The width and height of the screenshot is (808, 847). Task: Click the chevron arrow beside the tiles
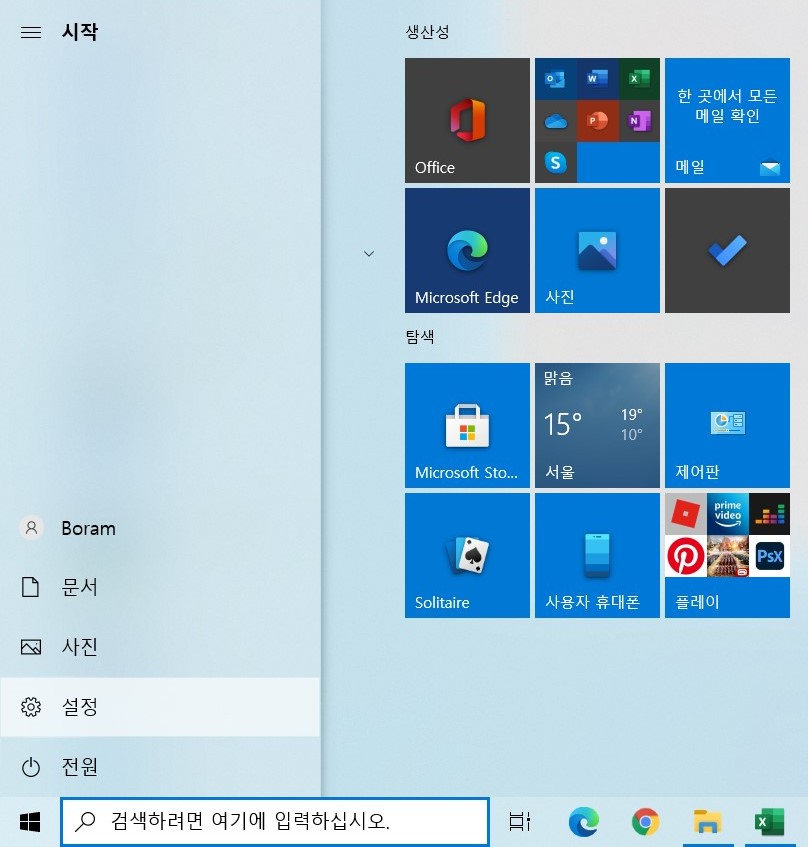pyautogui.click(x=369, y=253)
